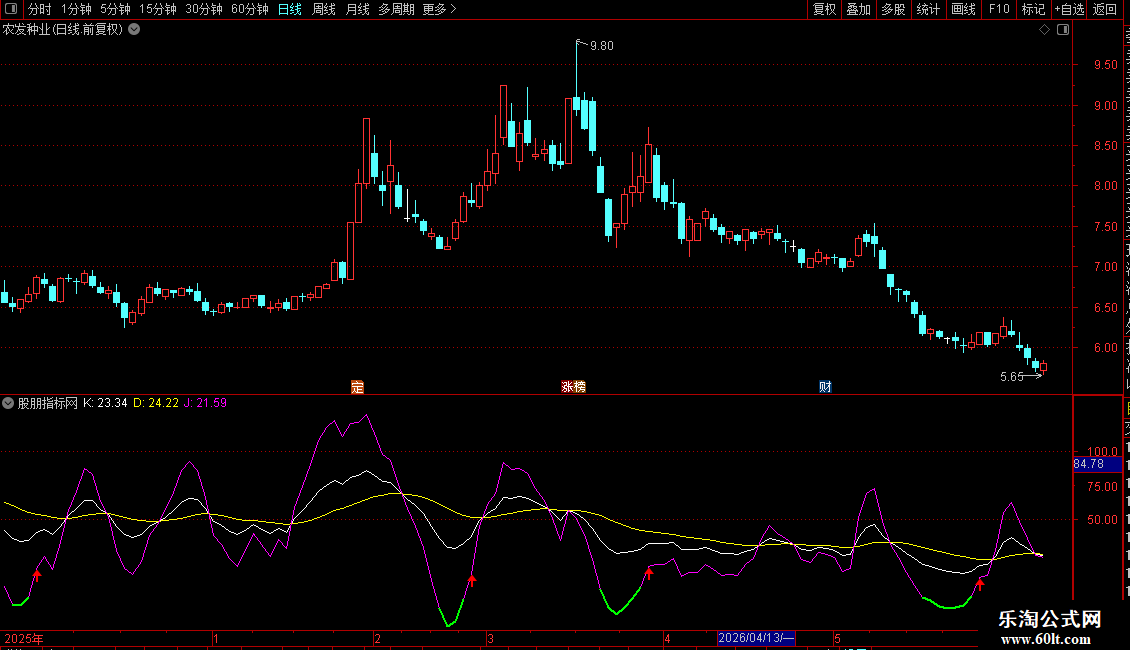The height and width of the screenshot is (650, 1130).
Task: Click the 5.65 low price label
Action: [1012, 377]
